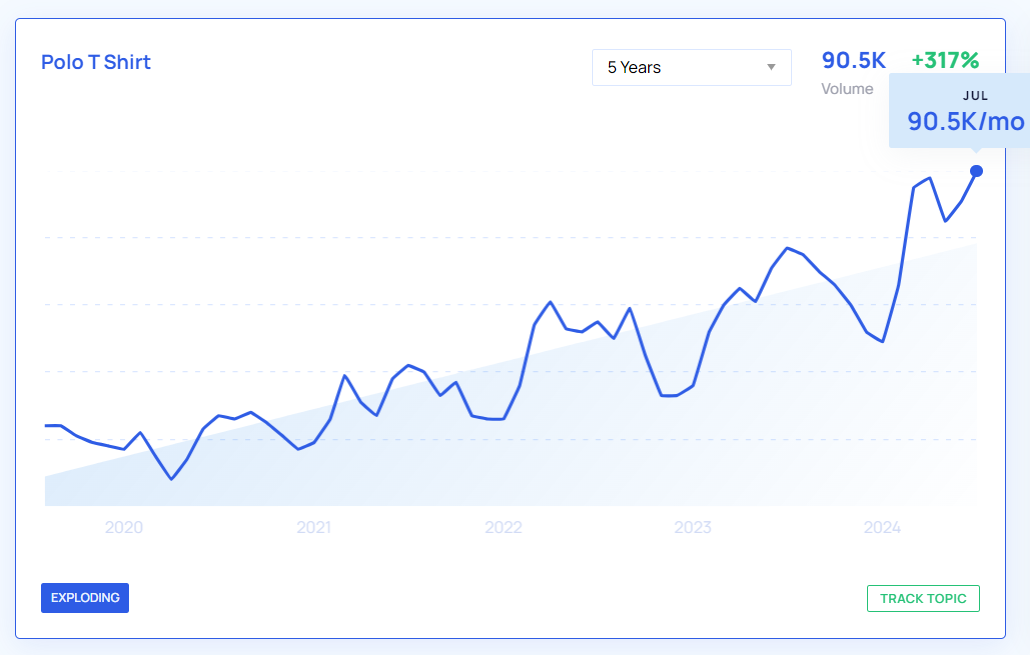The width and height of the screenshot is (1030, 655).
Task: Click the 90.5K/mo tooltip value
Action: click(x=966, y=122)
